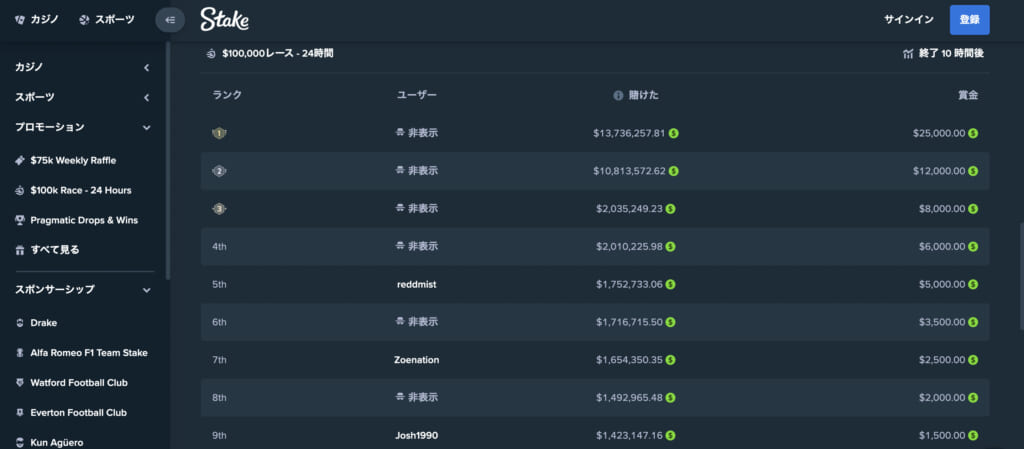Click green currency icon beside $25,000.00 prize
This screenshot has height=449, width=1024.
pos(973,133)
